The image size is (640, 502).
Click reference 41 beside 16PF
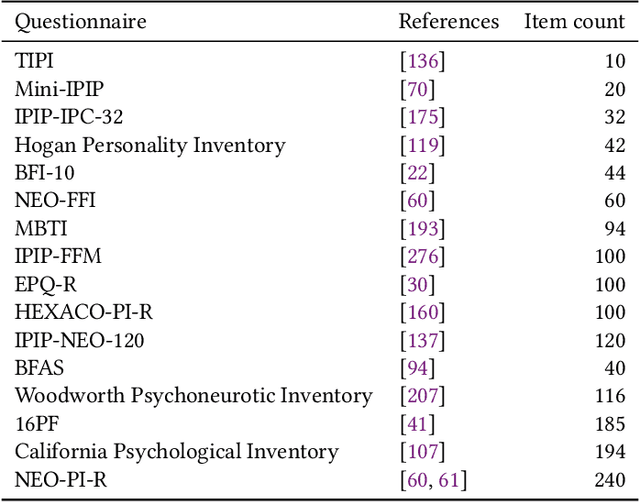coord(417,424)
